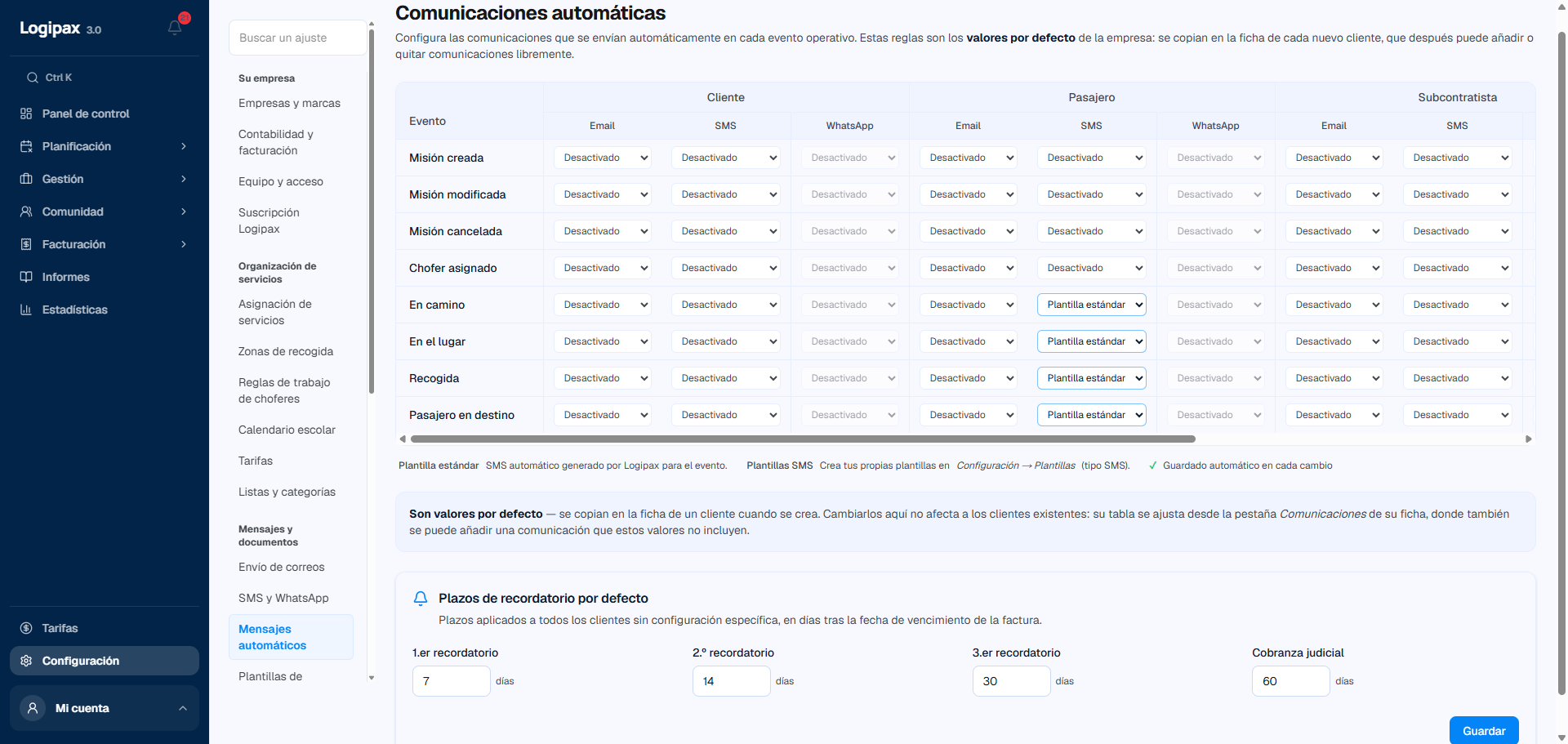
Task: Open Envío de correos settings
Action: 282,568
